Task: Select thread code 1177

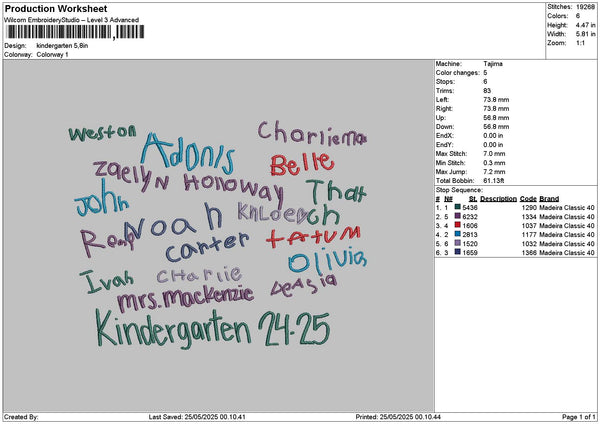Action: (x=529, y=235)
